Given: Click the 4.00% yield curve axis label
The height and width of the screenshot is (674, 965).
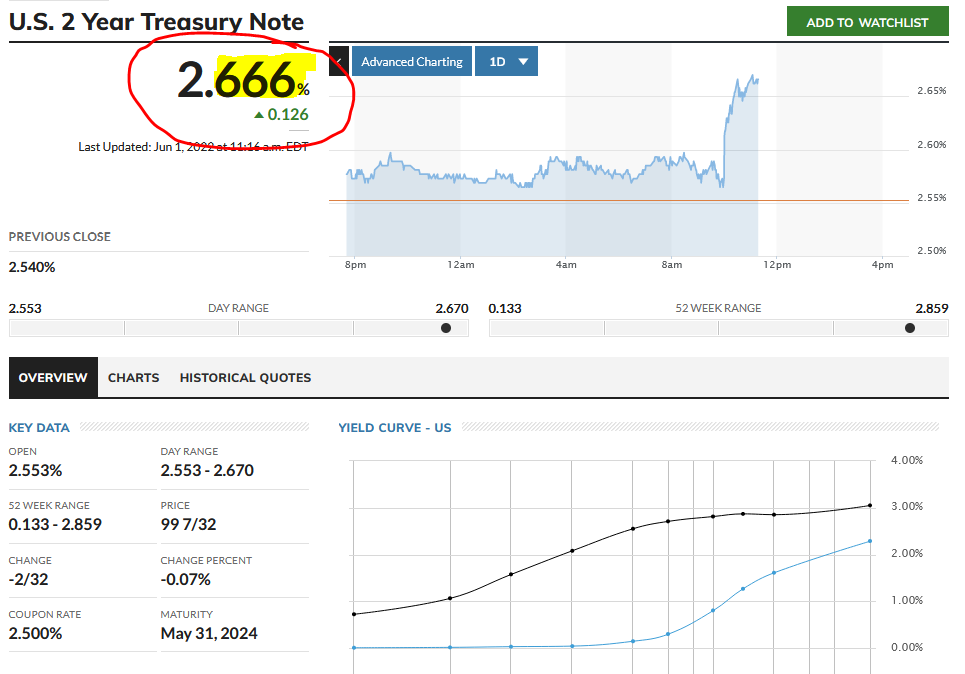Looking at the screenshot, I should 907,460.
